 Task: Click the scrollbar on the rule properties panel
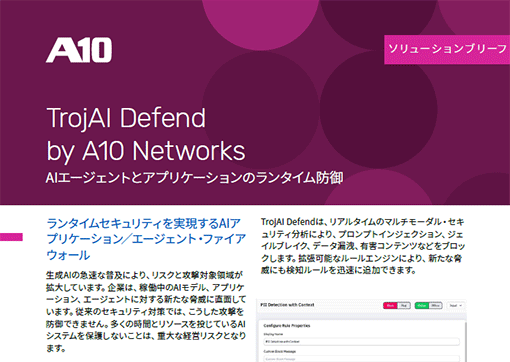pyautogui.click(x=466, y=342)
